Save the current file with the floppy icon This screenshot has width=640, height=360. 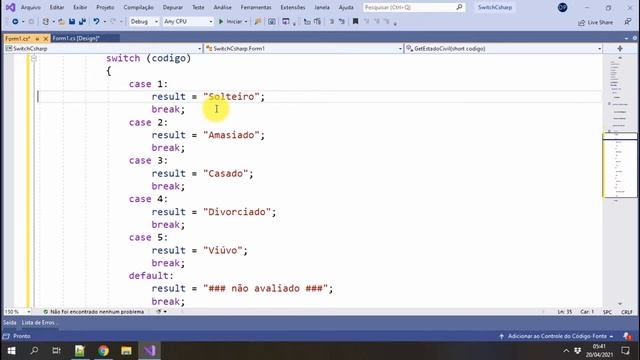[x=72, y=22]
